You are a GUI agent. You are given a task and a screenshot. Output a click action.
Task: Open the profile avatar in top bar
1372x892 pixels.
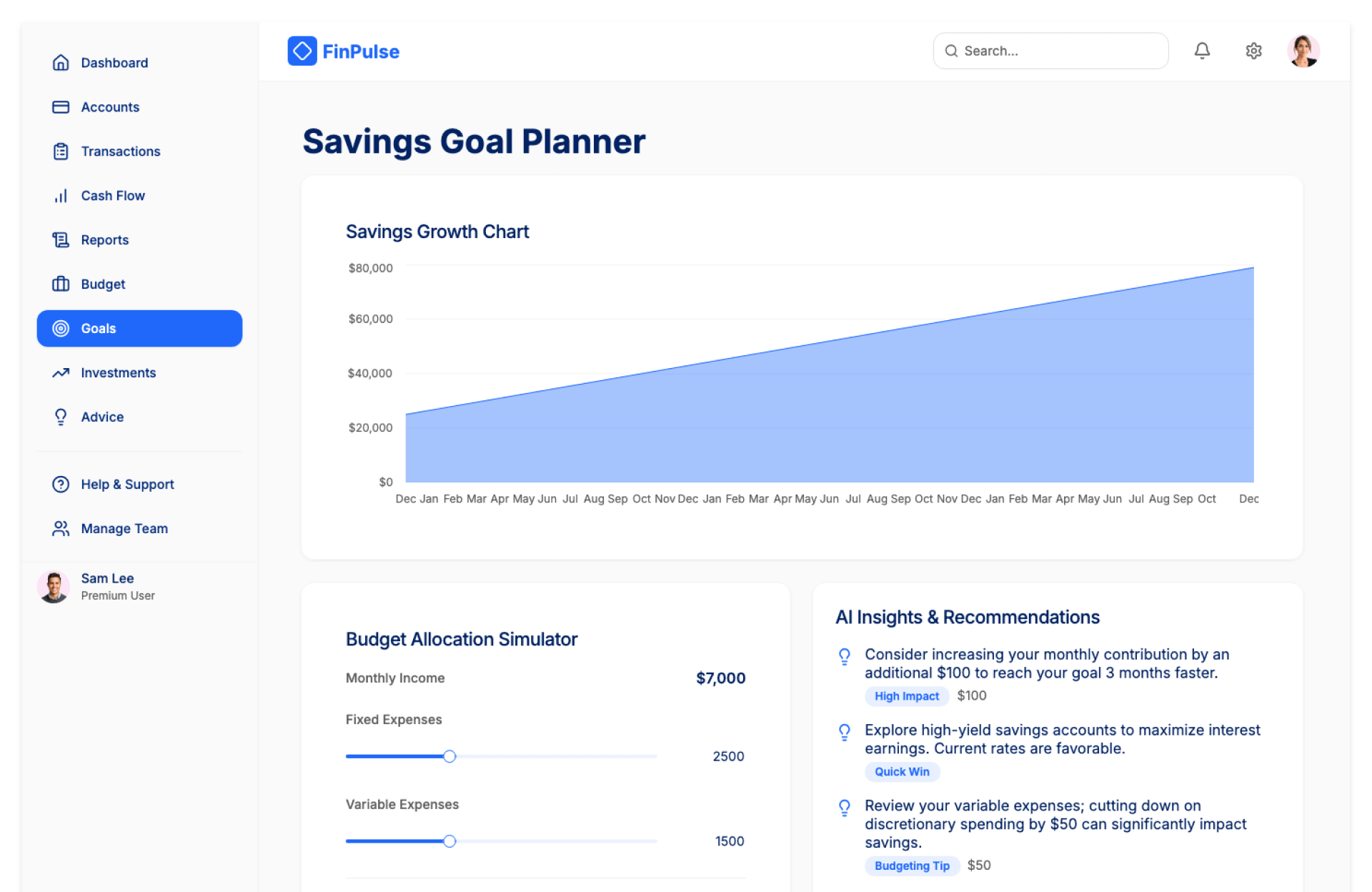coord(1303,51)
